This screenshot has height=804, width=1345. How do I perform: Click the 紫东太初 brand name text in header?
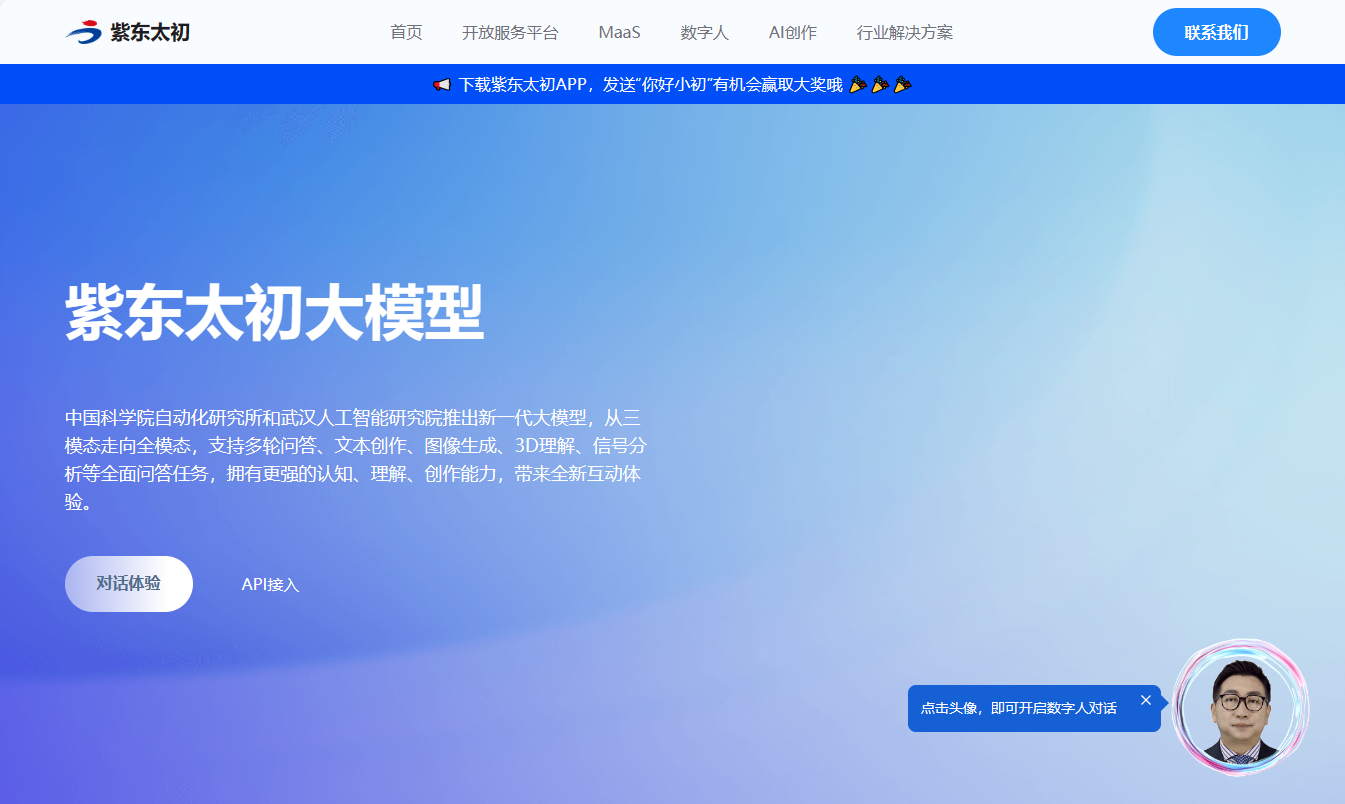149,32
